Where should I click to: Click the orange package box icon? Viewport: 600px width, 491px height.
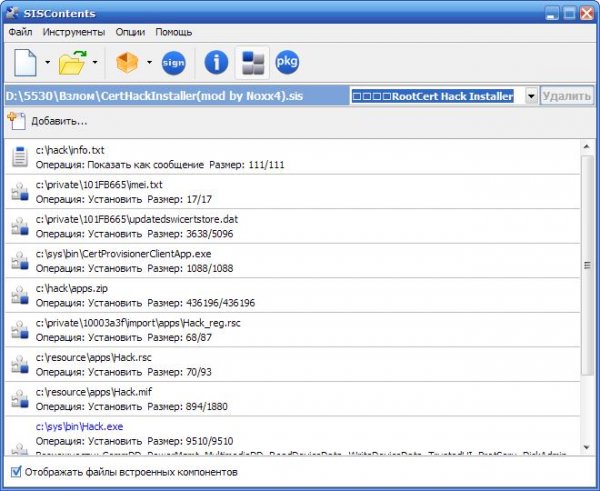tap(127, 62)
